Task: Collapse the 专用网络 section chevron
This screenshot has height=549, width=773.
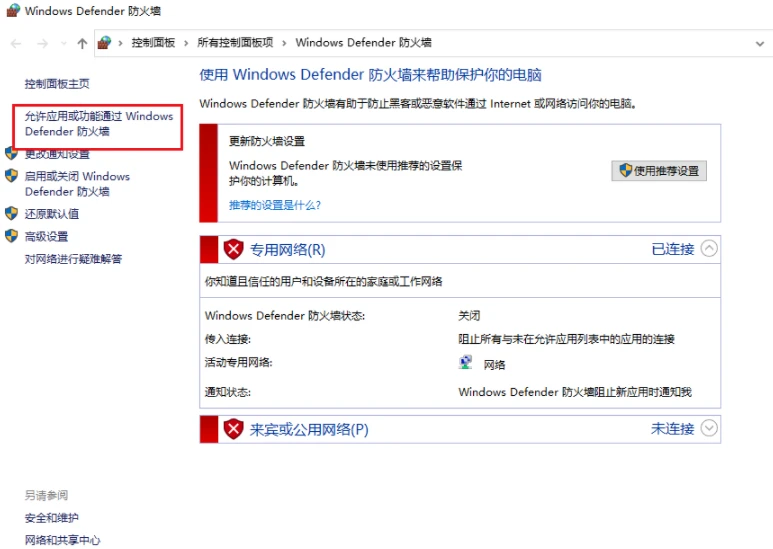Action: (x=709, y=249)
